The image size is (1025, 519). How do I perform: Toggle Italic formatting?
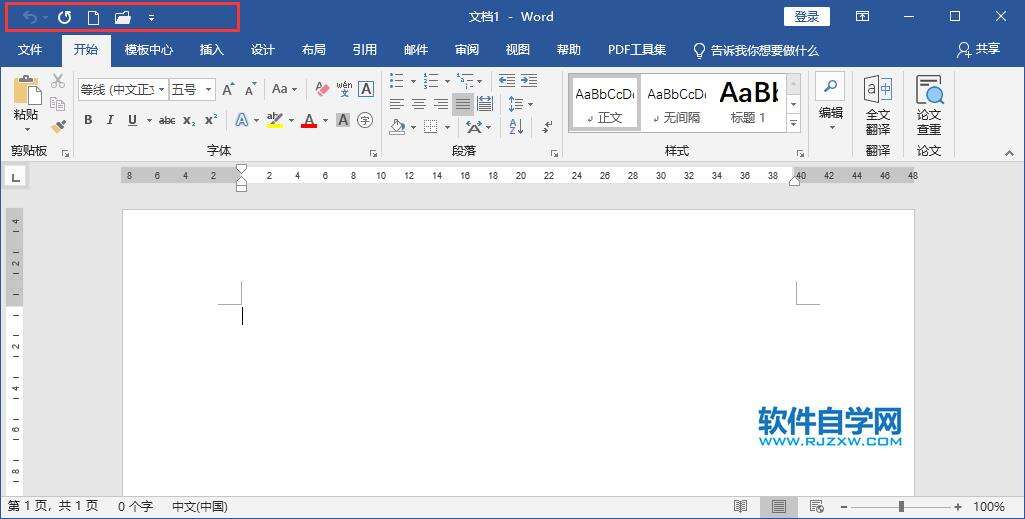[x=109, y=120]
